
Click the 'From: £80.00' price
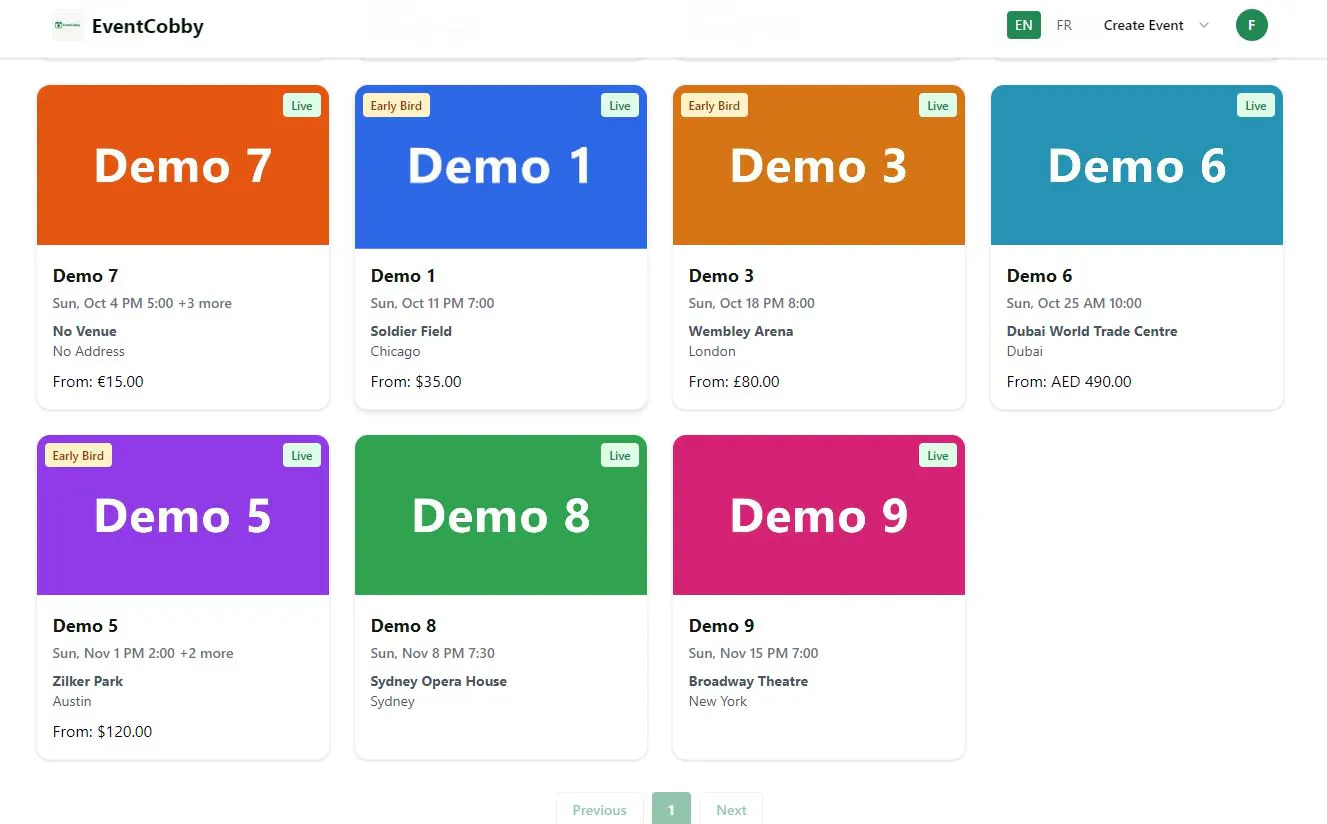734,382
